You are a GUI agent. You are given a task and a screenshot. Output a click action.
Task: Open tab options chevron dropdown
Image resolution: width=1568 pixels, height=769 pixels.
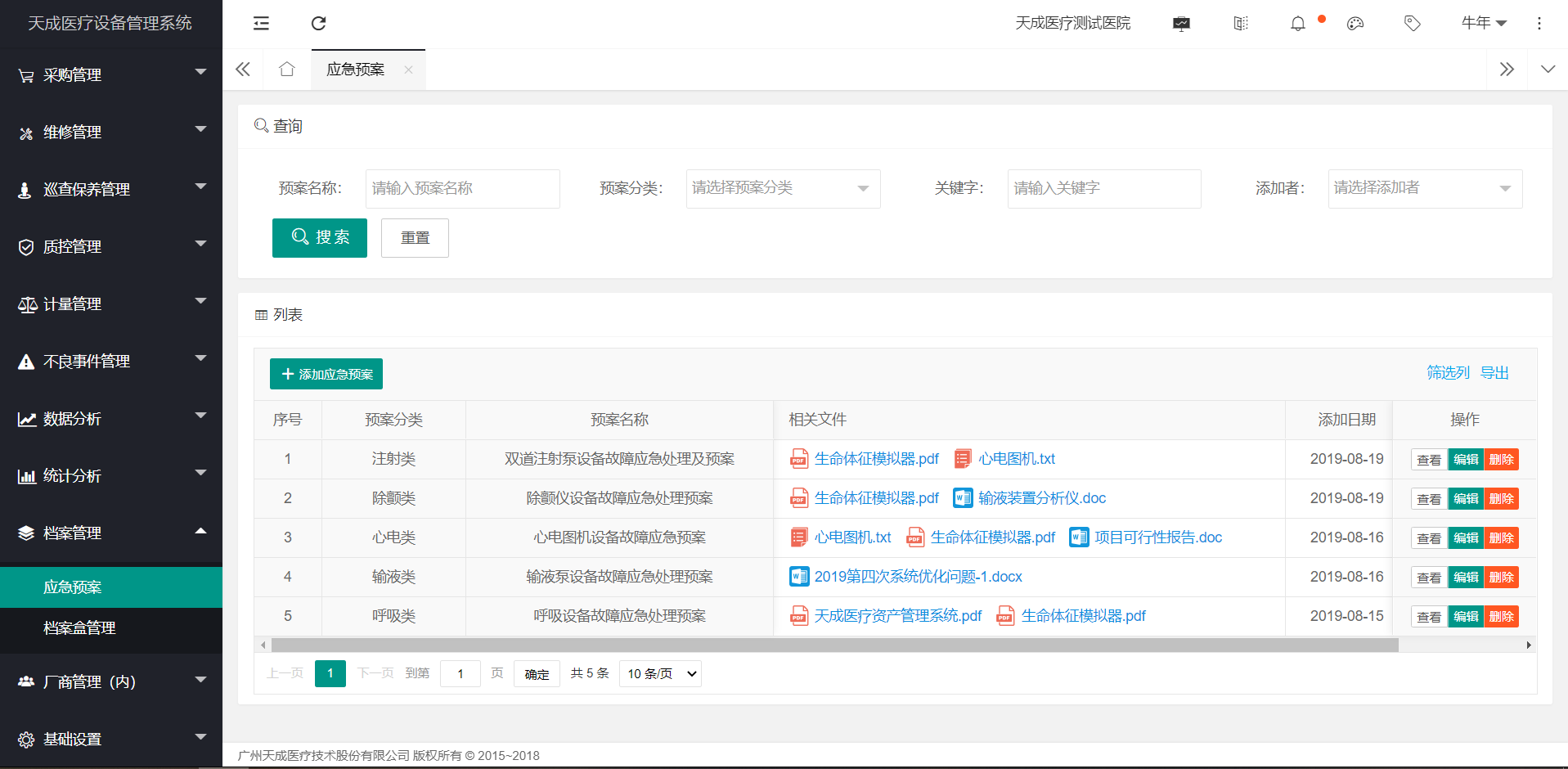tap(1548, 69)
